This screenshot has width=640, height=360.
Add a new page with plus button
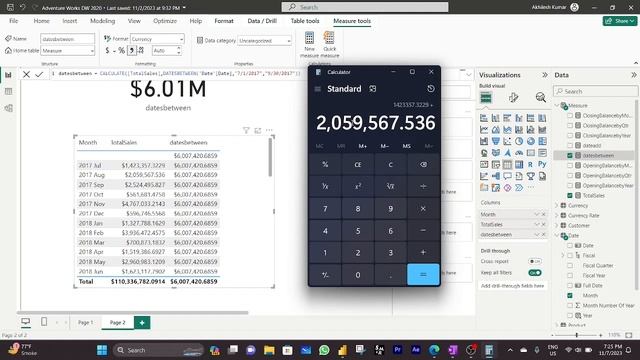coord(142,322)
